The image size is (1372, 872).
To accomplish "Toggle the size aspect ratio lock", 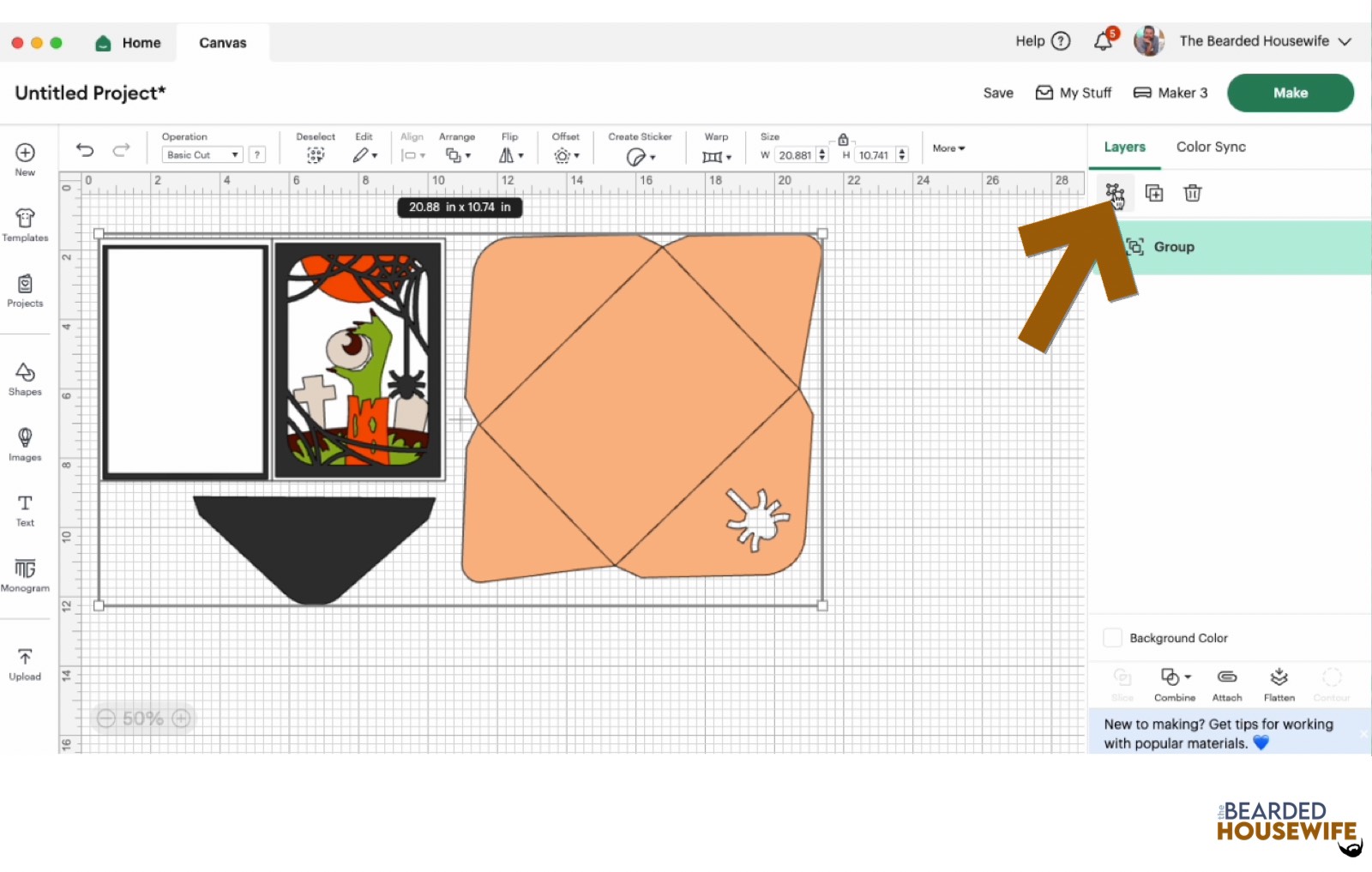I will click(x=843, y=137).
